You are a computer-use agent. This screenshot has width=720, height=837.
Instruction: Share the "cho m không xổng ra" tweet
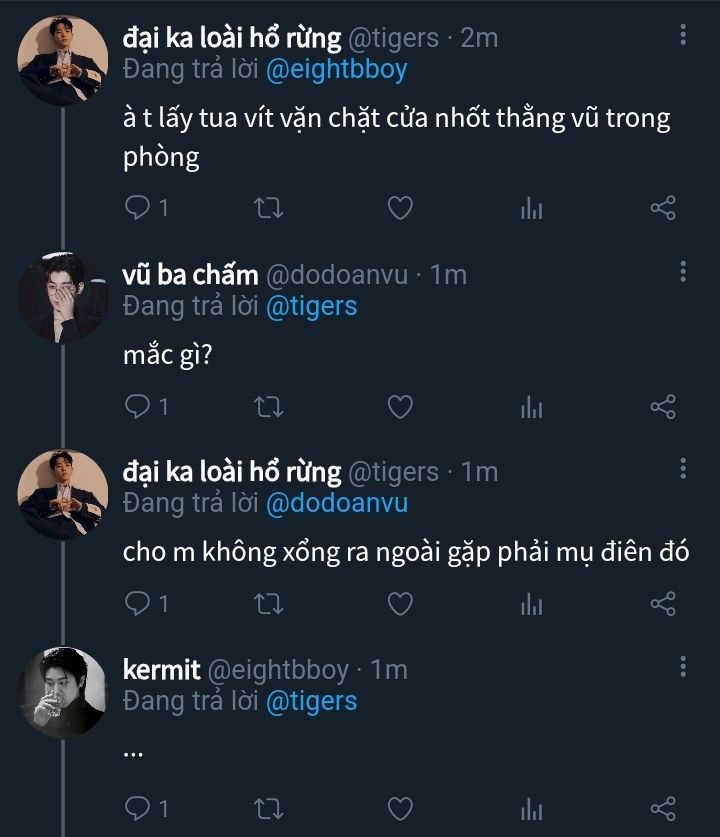(663, 604)
